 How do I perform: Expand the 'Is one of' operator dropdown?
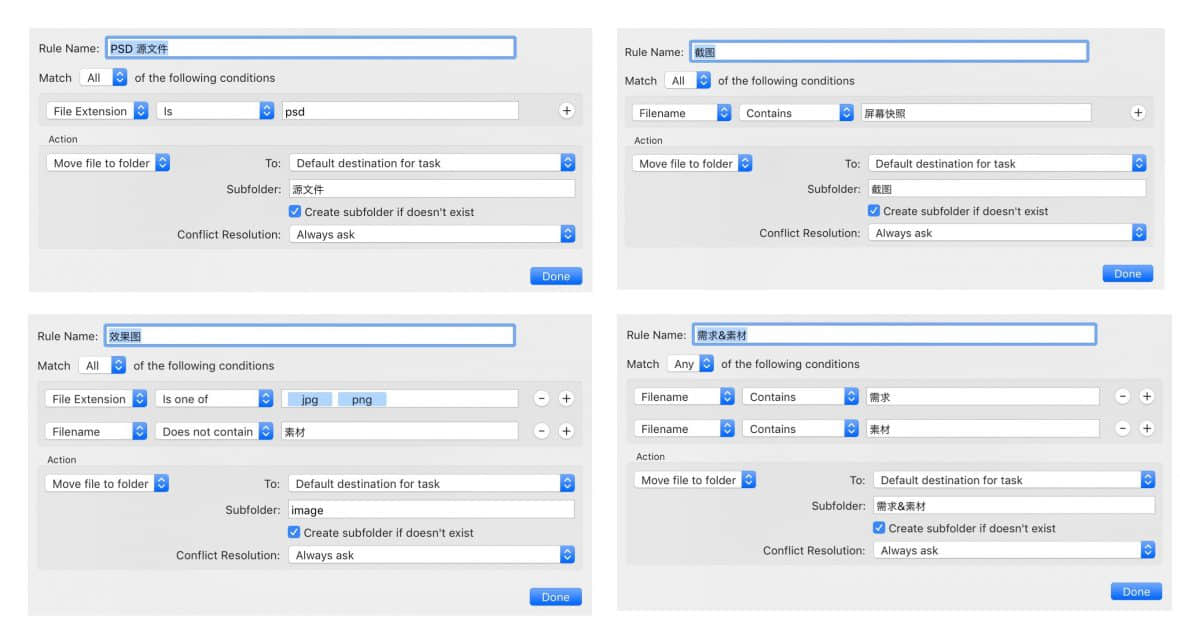pos(214,399)
